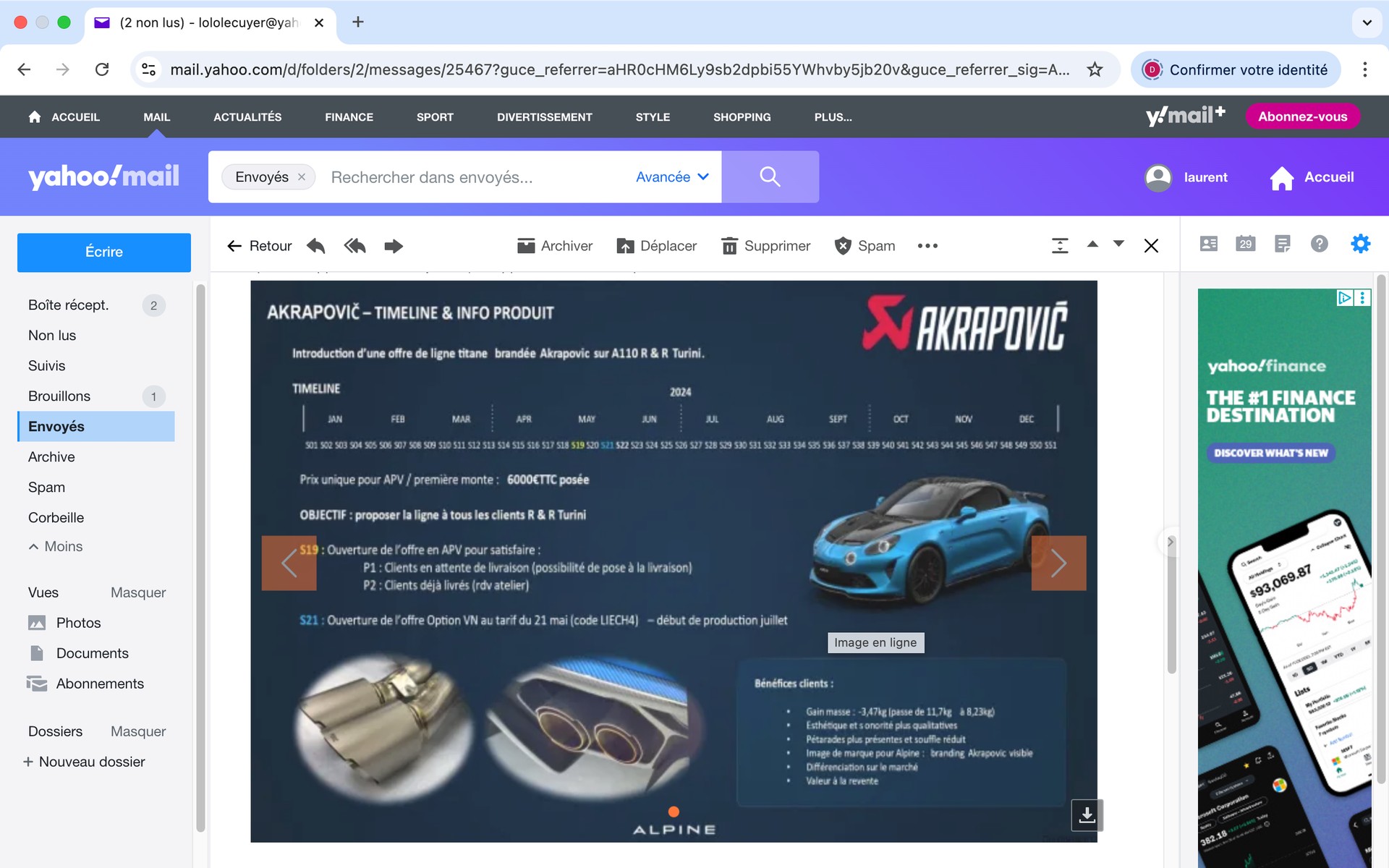The width and height of the screenshot is (1389, 868).
Task: Show the previous image in slideshow
Action: [289, 563]
